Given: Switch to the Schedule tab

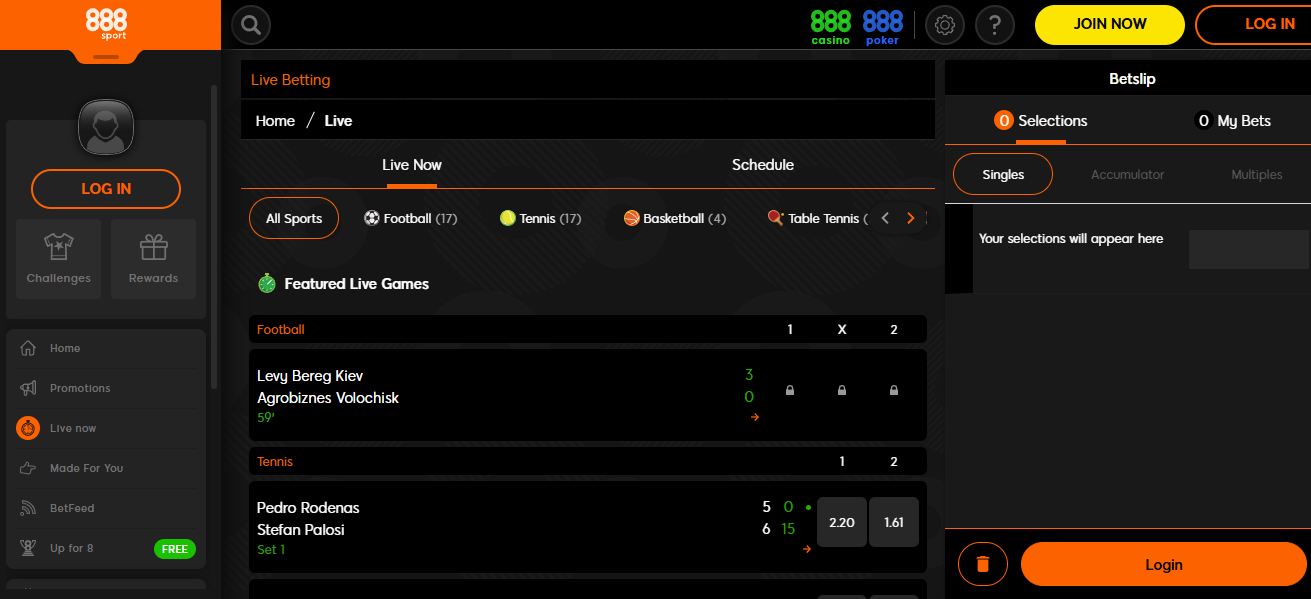Looking at the screenshot, I should pyautogui.click(x=762, y=165).
